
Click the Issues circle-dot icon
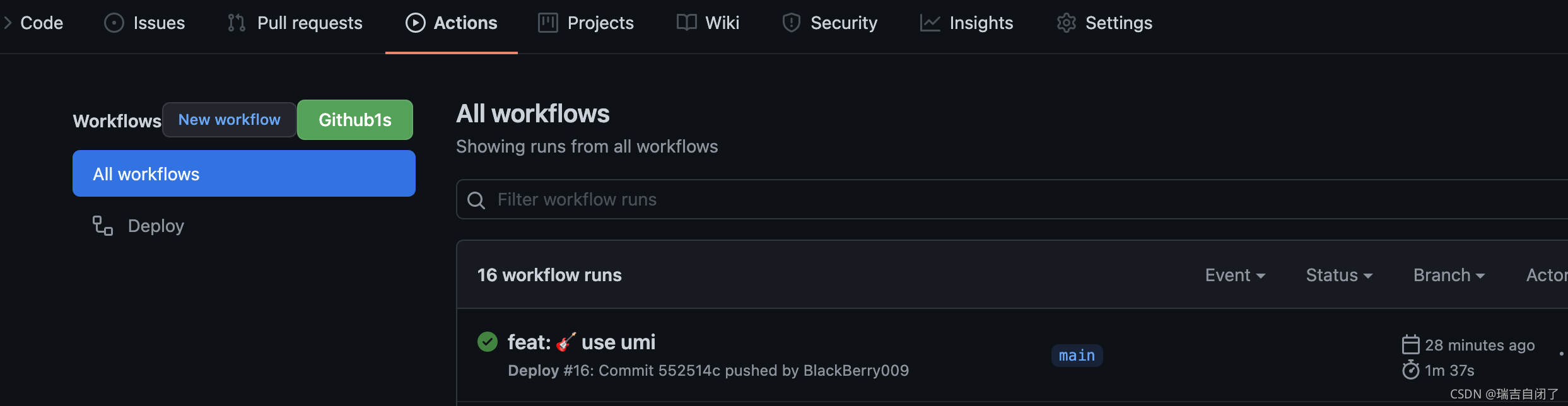click(114, 23)
